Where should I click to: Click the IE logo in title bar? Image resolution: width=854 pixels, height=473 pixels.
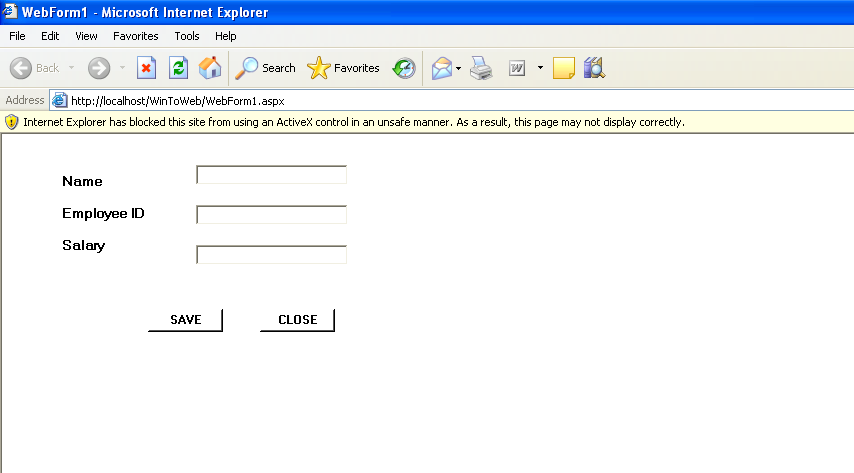[10, 11]
